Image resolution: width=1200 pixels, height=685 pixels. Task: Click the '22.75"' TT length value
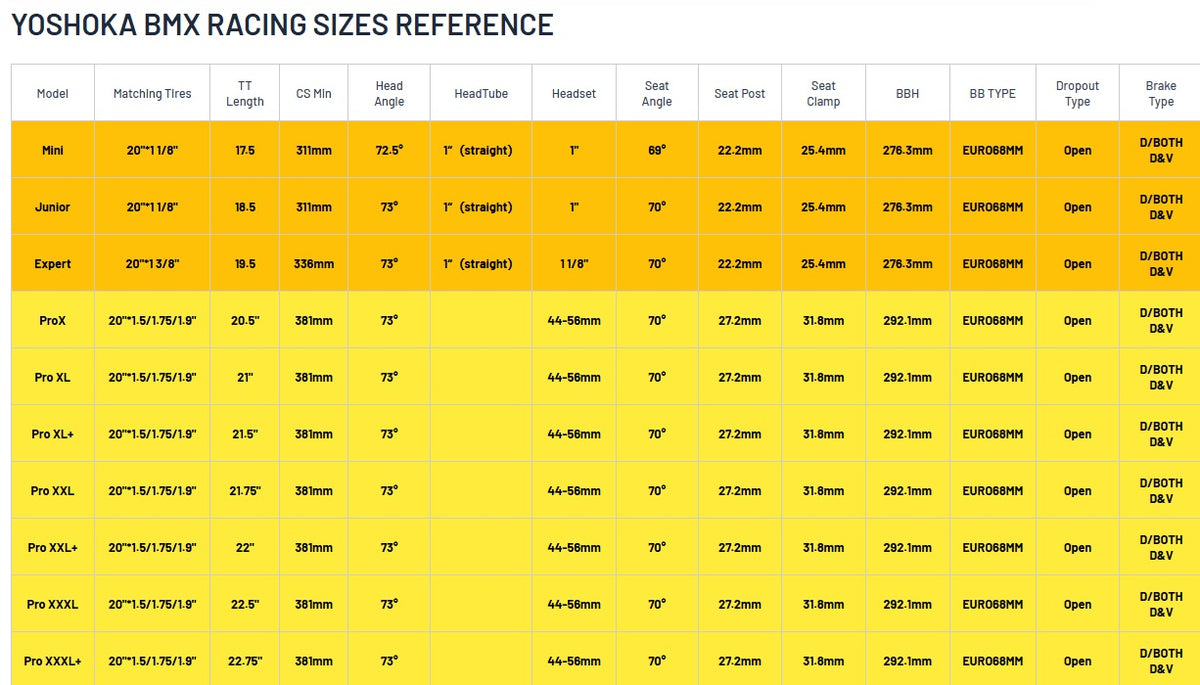245,661
